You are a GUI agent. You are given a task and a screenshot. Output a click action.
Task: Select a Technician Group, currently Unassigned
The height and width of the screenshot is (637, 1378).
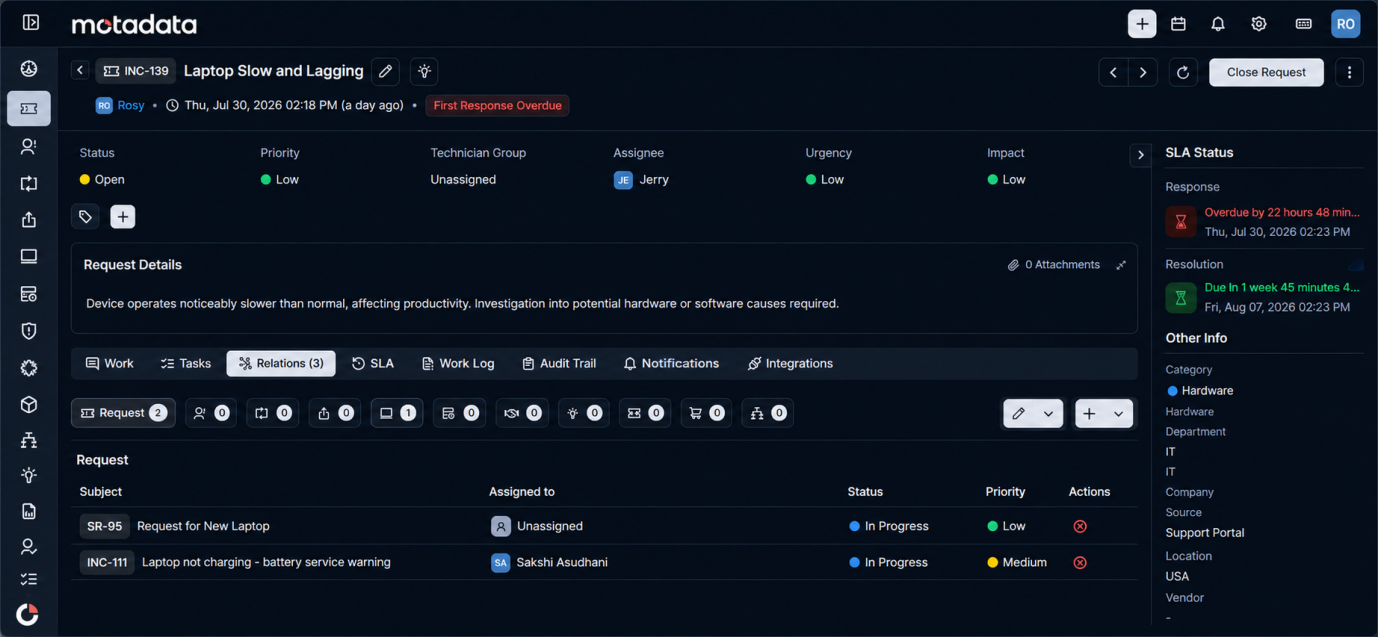[x=463, y=180]
